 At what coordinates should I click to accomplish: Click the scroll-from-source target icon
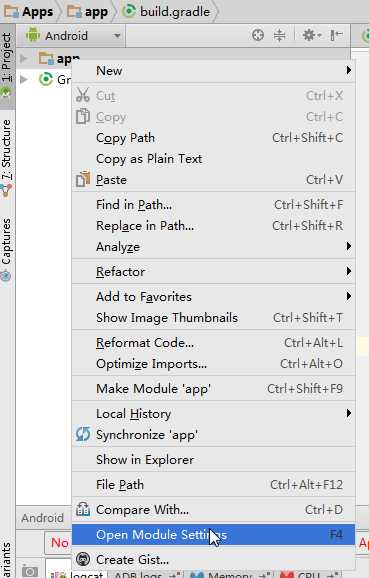258,35
